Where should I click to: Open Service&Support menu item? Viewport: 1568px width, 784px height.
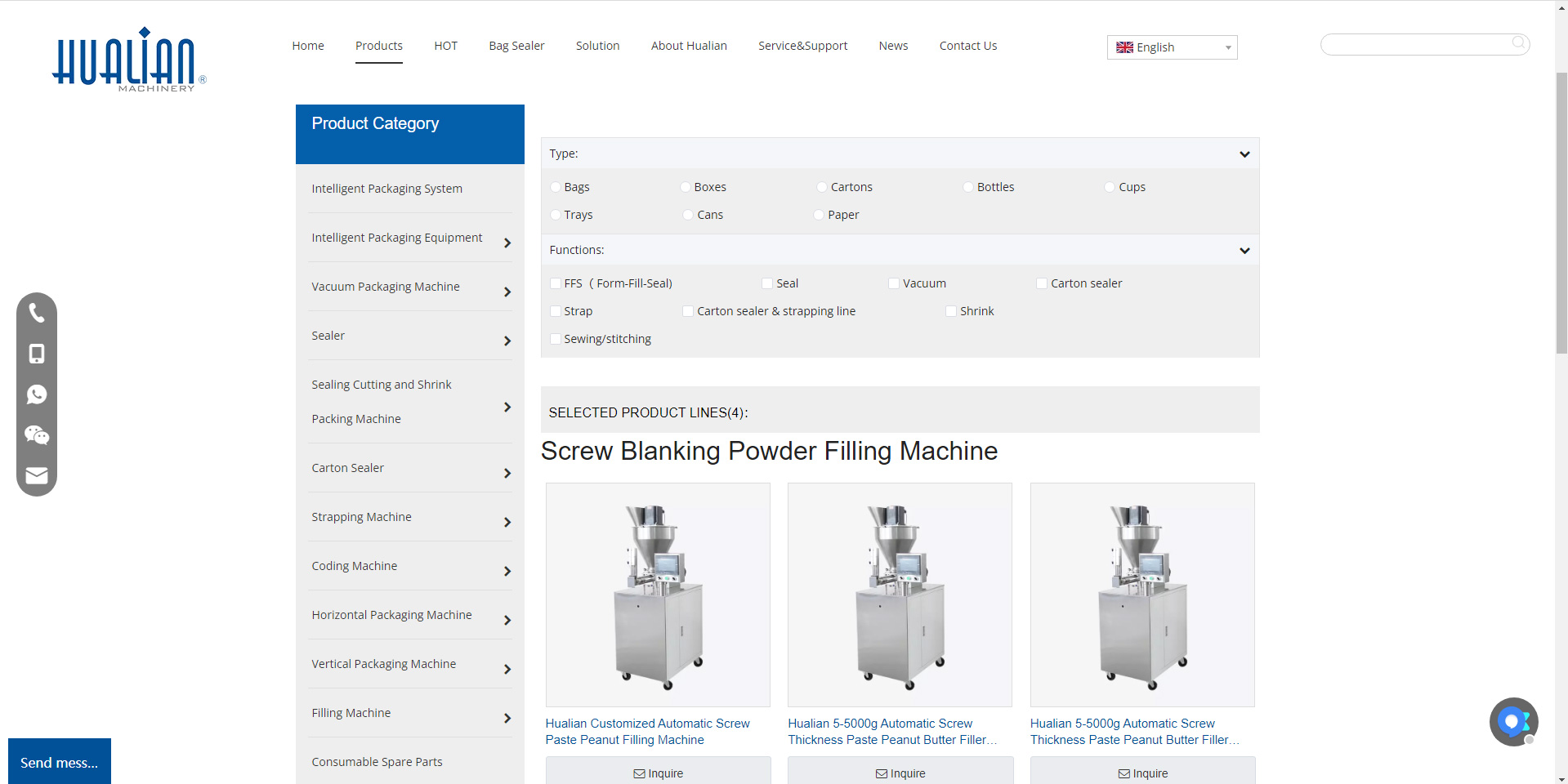click(802, 46)
